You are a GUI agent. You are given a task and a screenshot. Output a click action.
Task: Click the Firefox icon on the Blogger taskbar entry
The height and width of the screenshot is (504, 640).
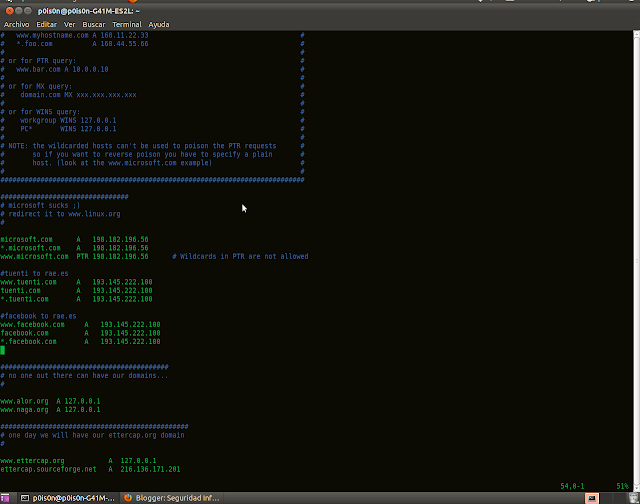pos(128,498)
